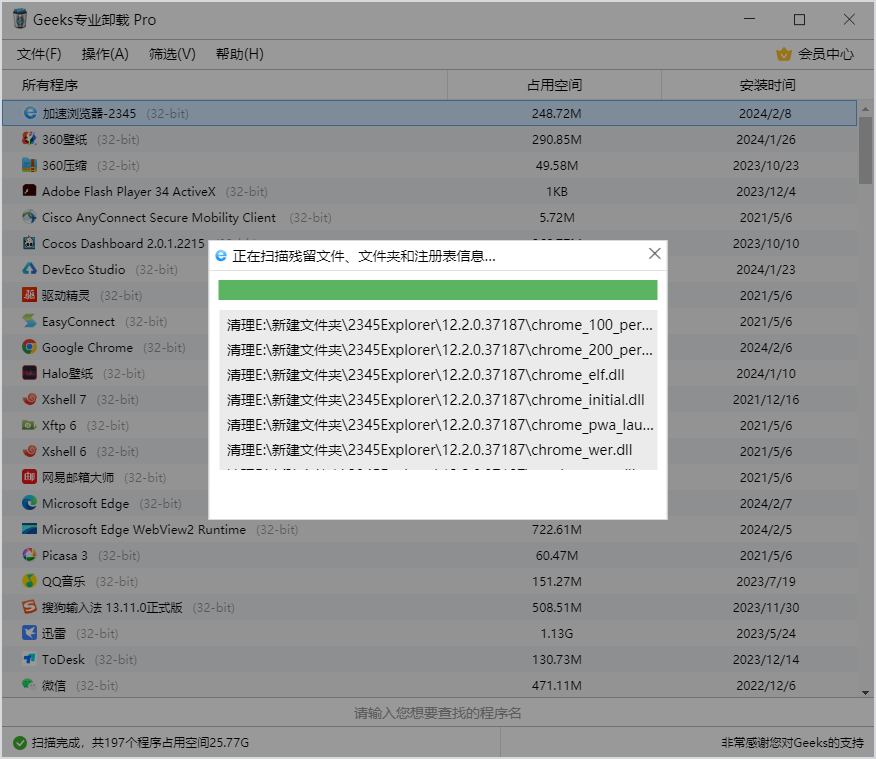The height and width of the screenshot is (759, 876).
Task: Click the 360压缩 program icon
Action: [29, 165]
